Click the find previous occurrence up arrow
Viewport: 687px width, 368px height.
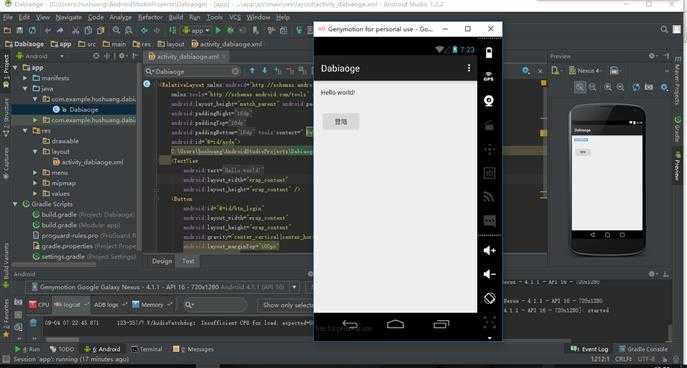(252, 71)
